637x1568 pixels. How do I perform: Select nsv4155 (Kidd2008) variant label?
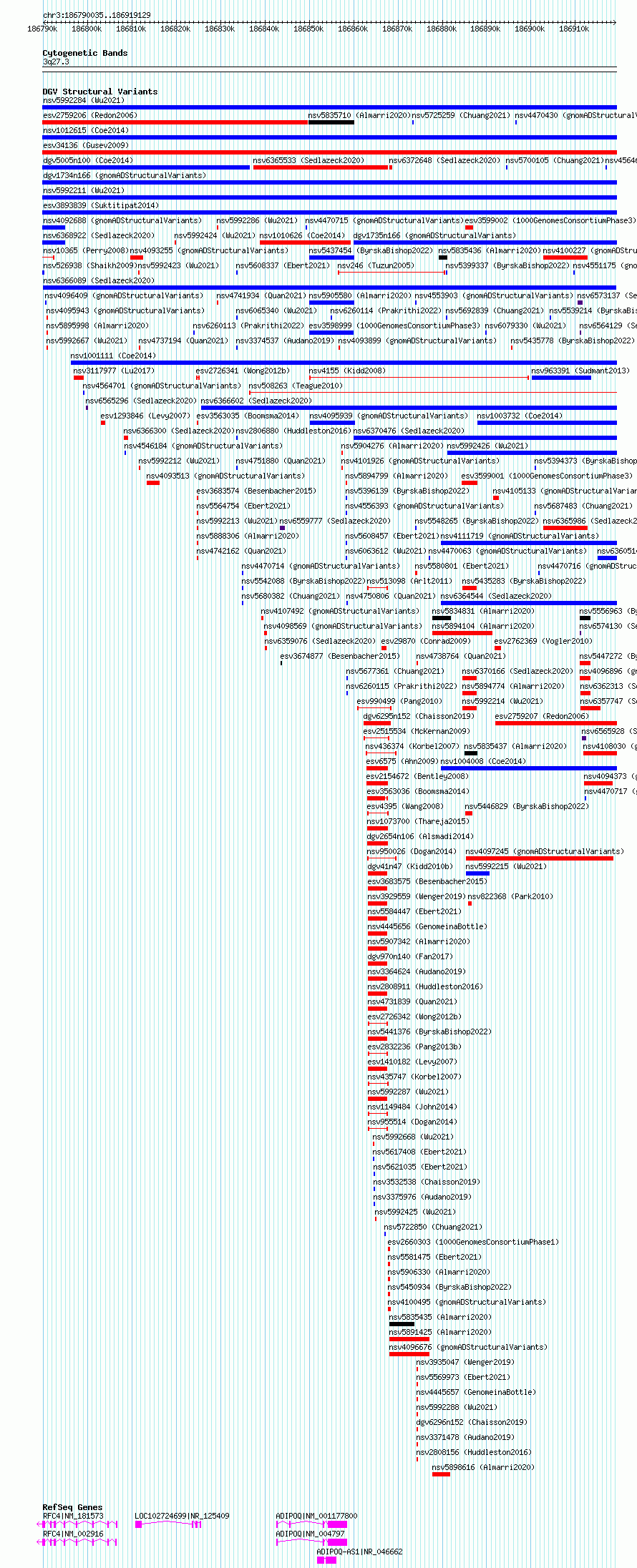coord(347,371)
